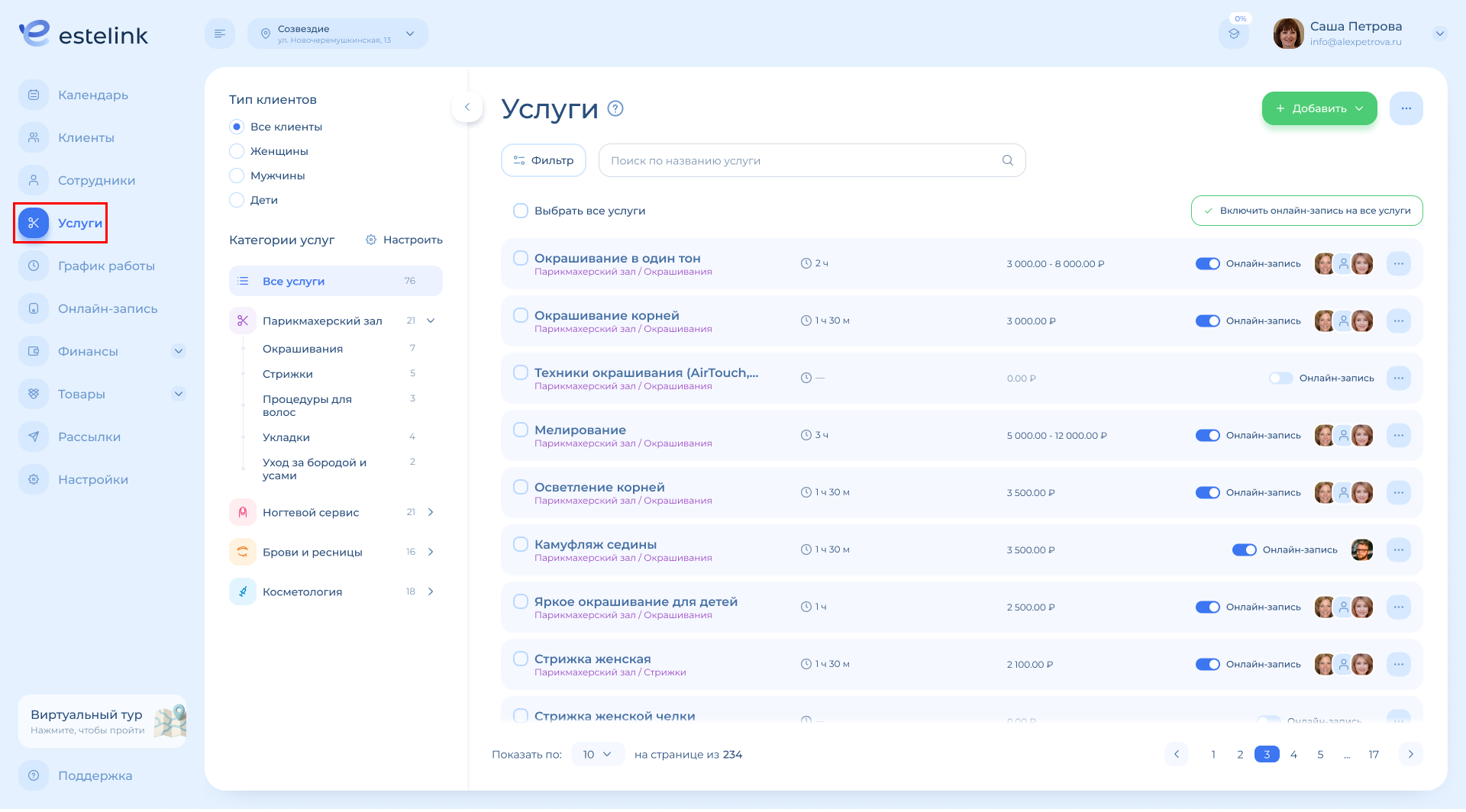Select the Стрижки subcategory
Viewport: 1466px width, 812px height.
288,374
